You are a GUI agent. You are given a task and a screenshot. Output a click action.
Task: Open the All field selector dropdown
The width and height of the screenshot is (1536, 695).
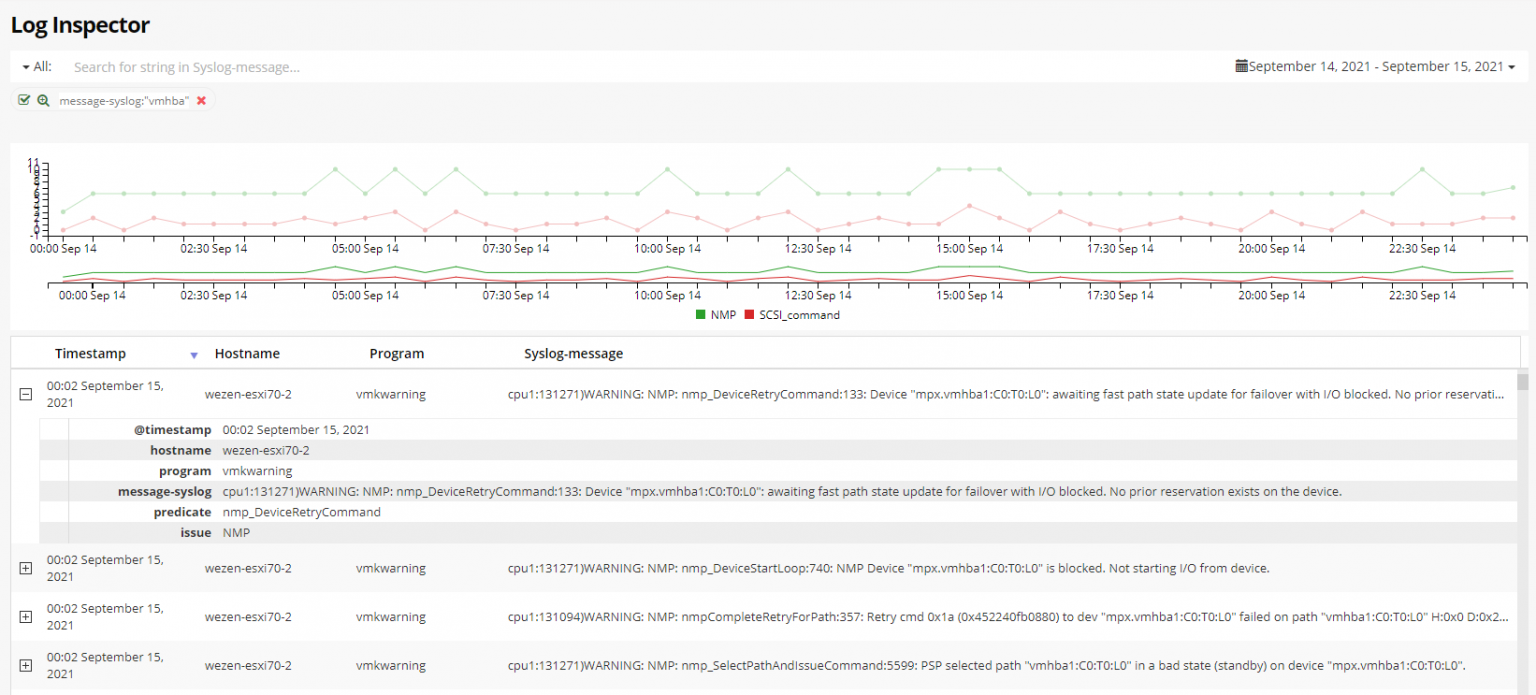[x=35, y=66]
